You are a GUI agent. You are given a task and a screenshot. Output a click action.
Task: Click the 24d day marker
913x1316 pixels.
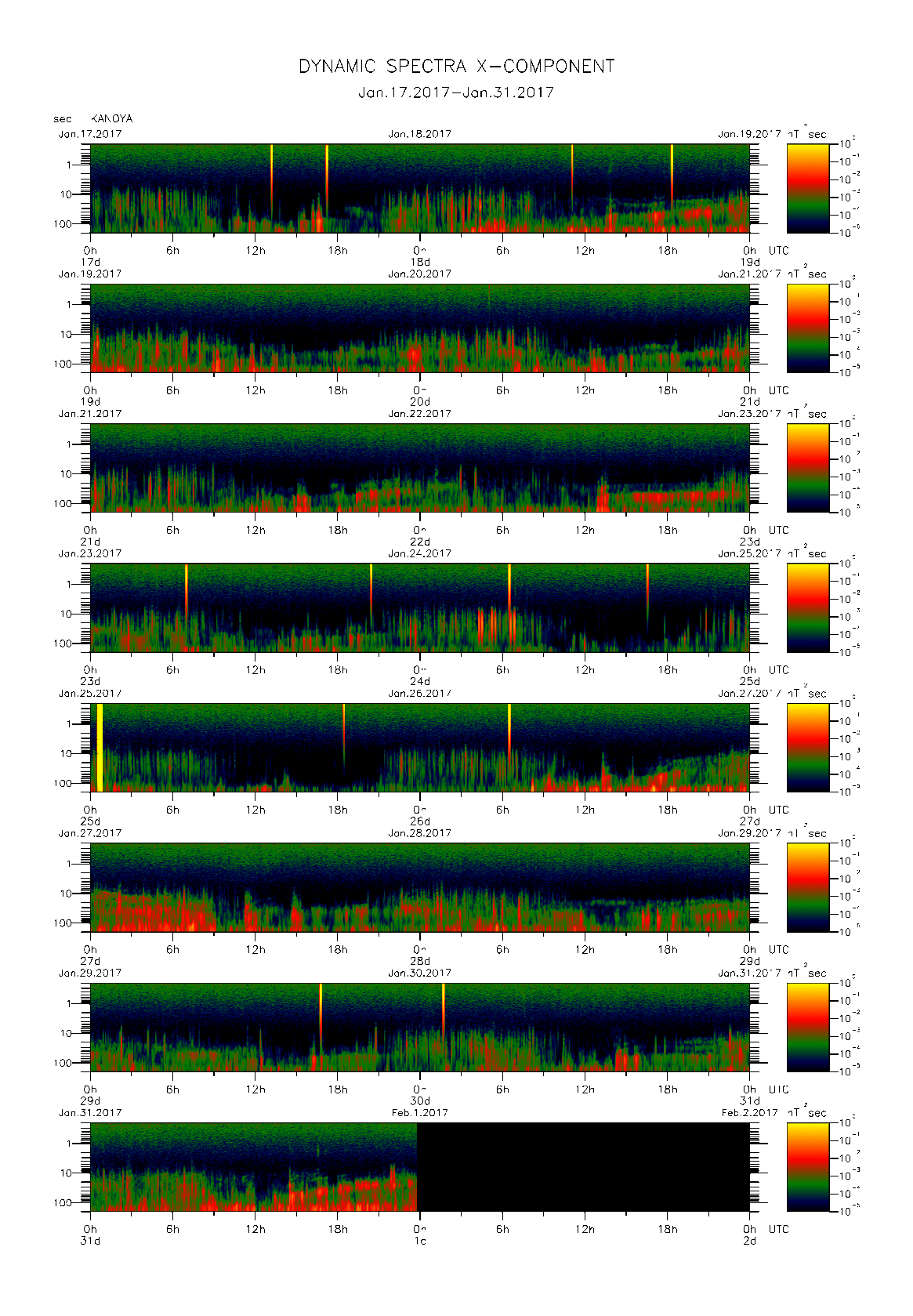(x=420, y=682)
